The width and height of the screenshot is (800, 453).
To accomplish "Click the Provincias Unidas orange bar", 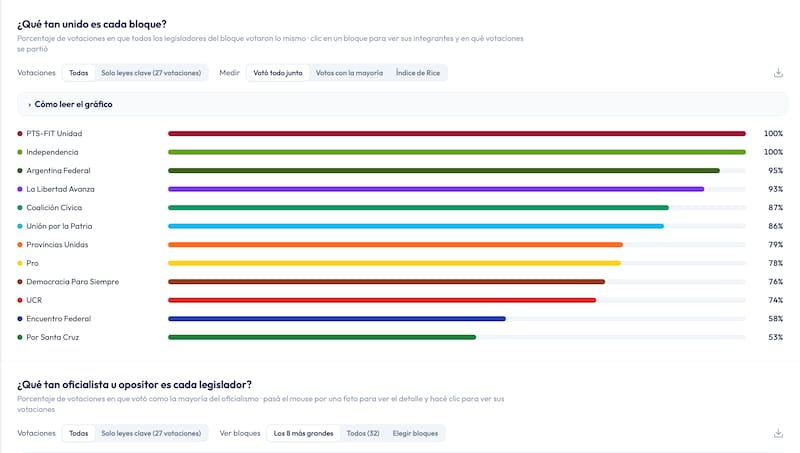I will pos(396,245).
